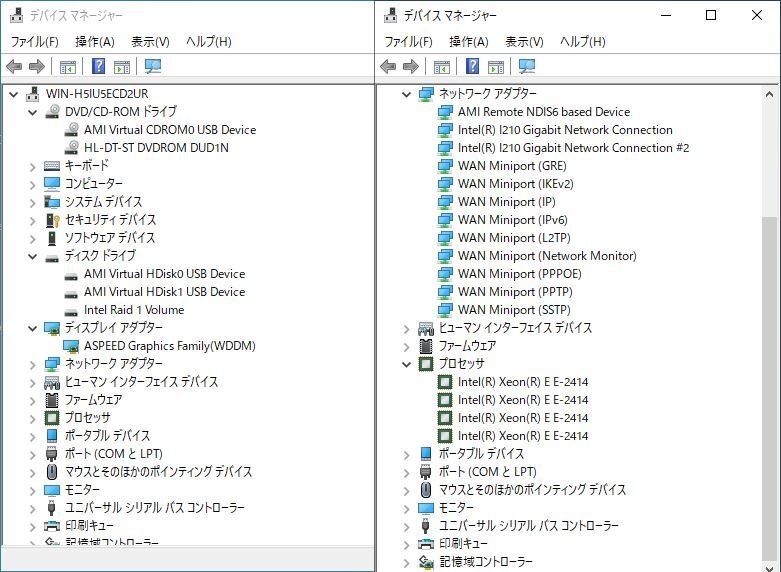Click the キーボード keyboard icon in left window

pyautogui.click(x=52, y=166)
